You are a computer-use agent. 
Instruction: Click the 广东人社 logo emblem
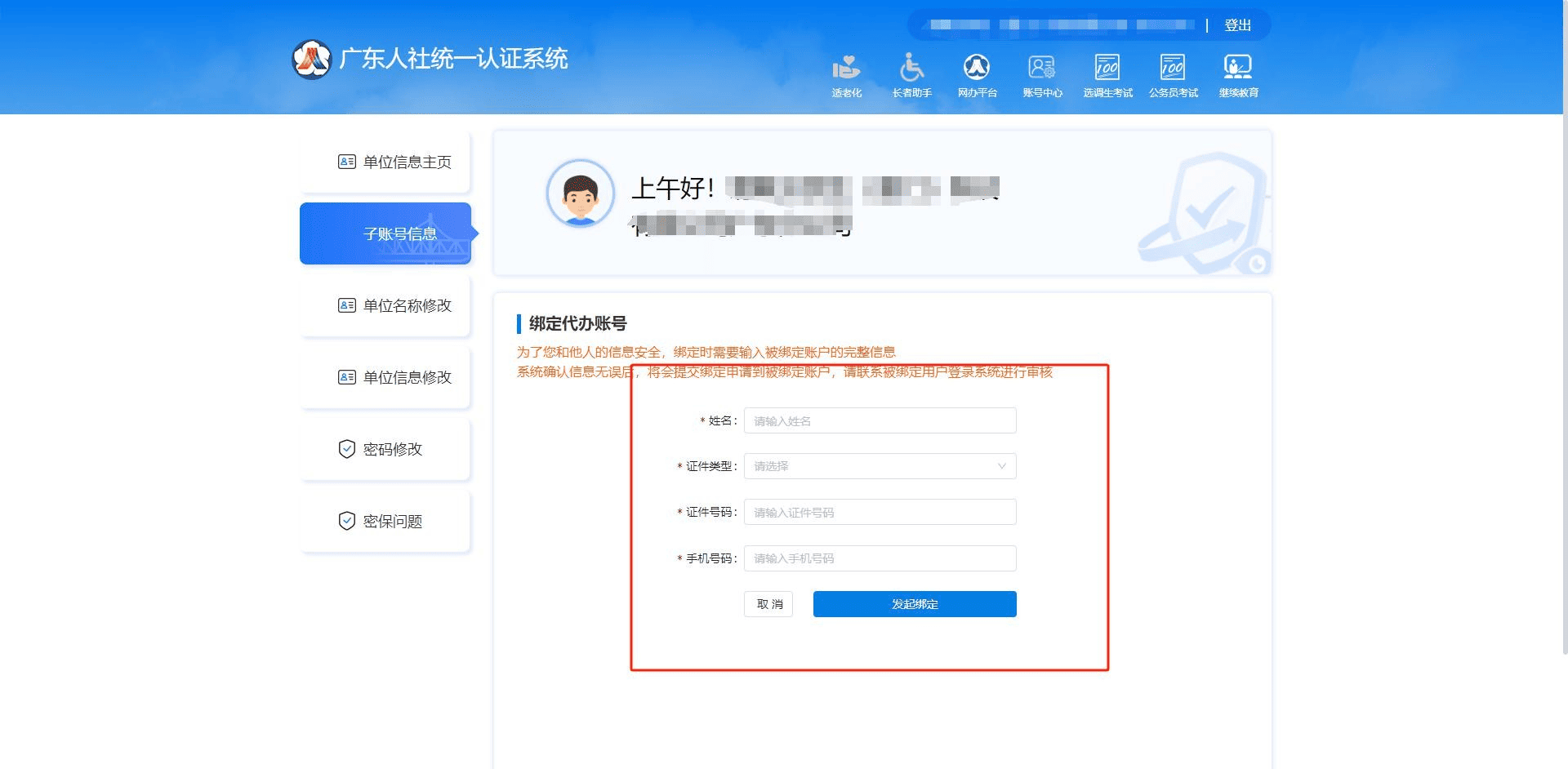[x=311, y=59]
